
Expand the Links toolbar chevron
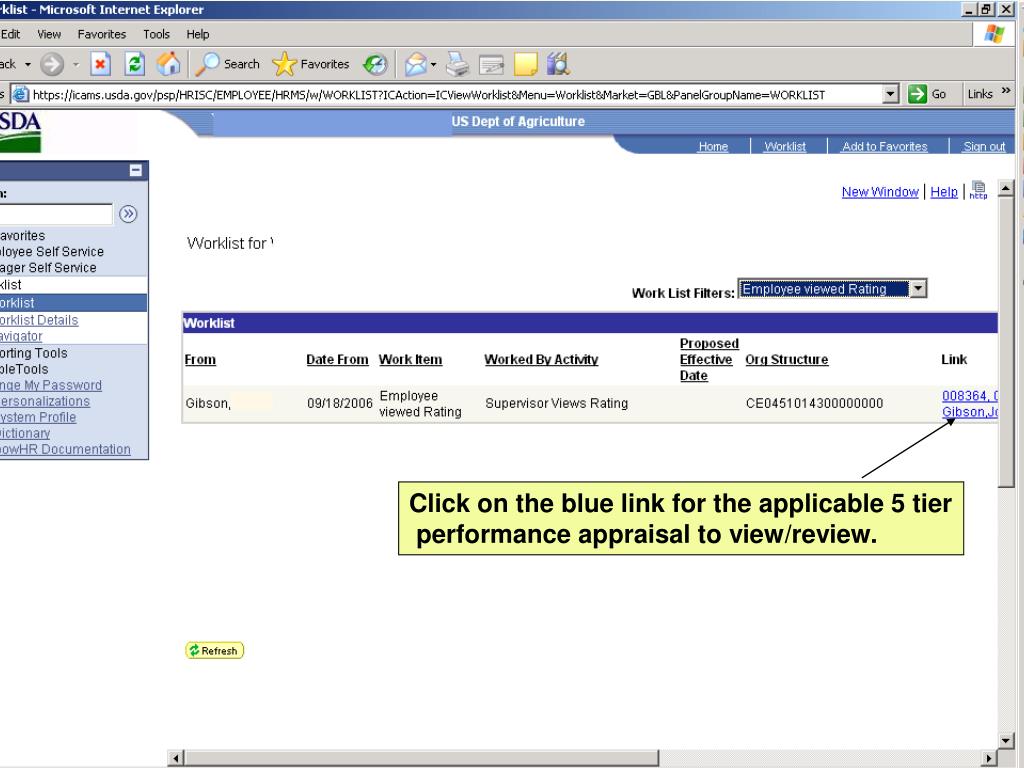click(1006, 91)
